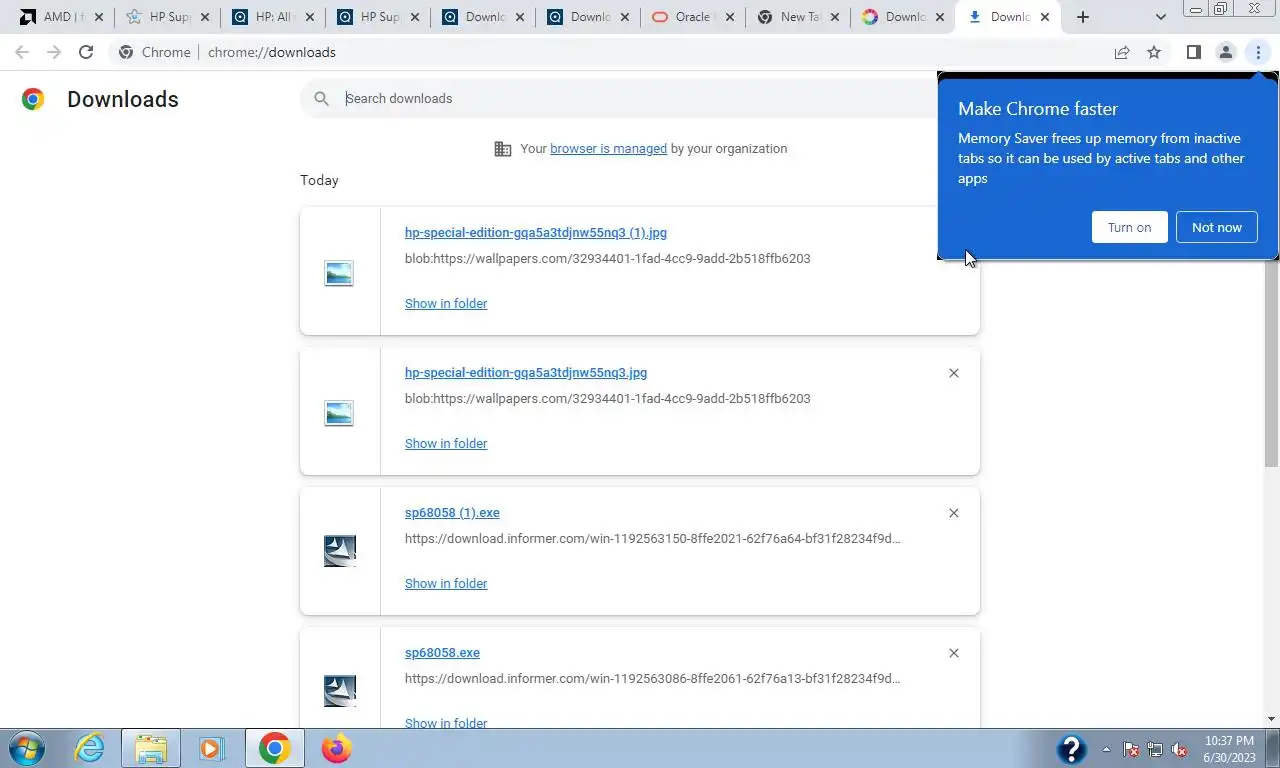Click thumbnail icon of hp-special-edition-gqa5a3tdjnw55nq3.jpg
Screen dimensions: 1280x768
tap(339, 412)
